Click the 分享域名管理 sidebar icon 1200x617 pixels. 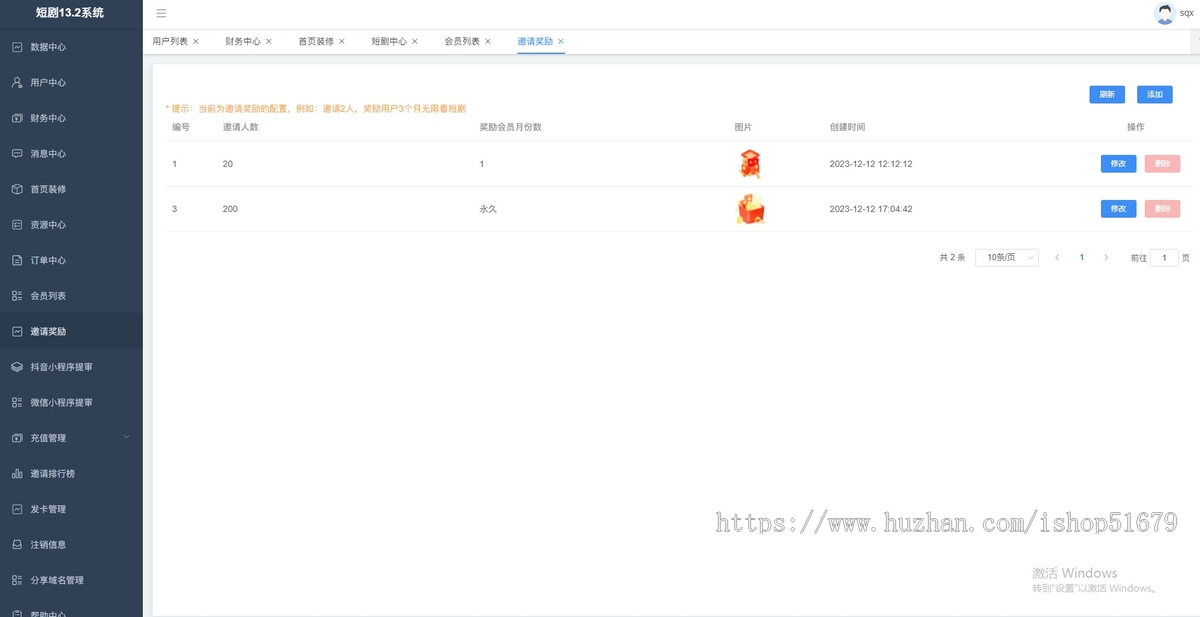pyautogui.click(x=17, y=580)
